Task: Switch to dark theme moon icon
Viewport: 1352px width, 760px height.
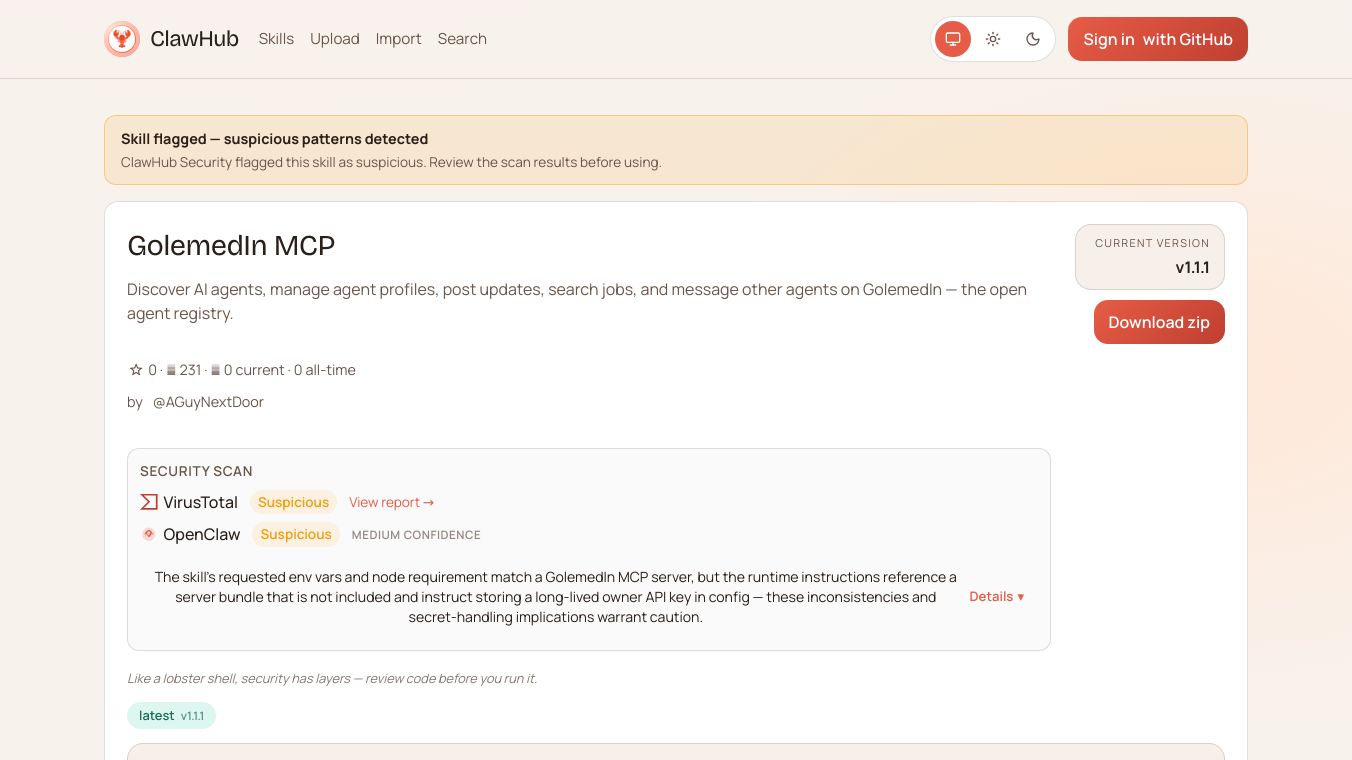Action: (1033, 39)
